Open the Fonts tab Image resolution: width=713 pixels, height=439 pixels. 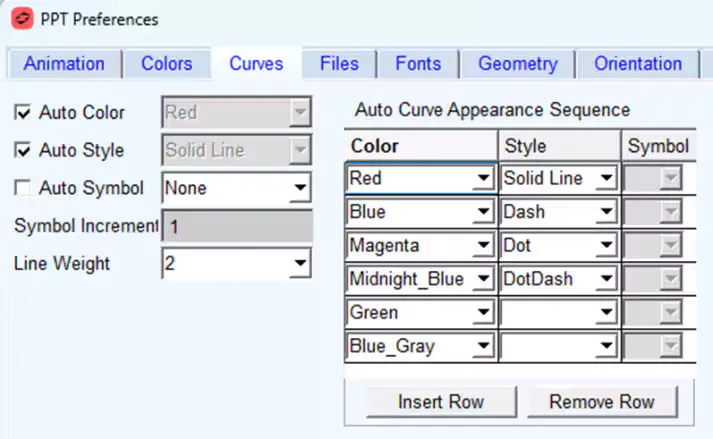click(x=418, y=64)
